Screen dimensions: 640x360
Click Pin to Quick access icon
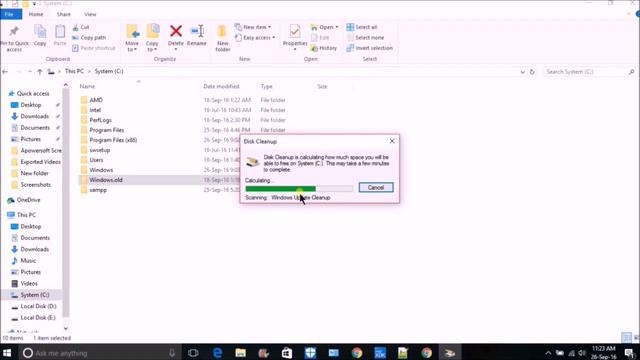pos(14,32)
